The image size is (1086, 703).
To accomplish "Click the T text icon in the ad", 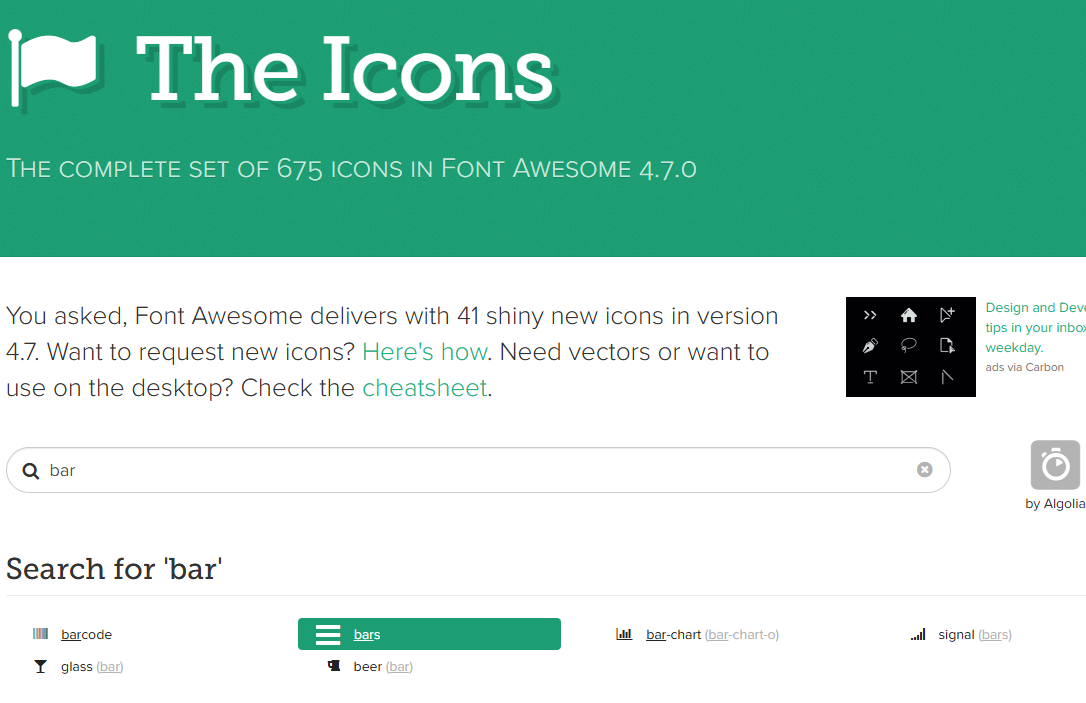I will tap(870, 377).
